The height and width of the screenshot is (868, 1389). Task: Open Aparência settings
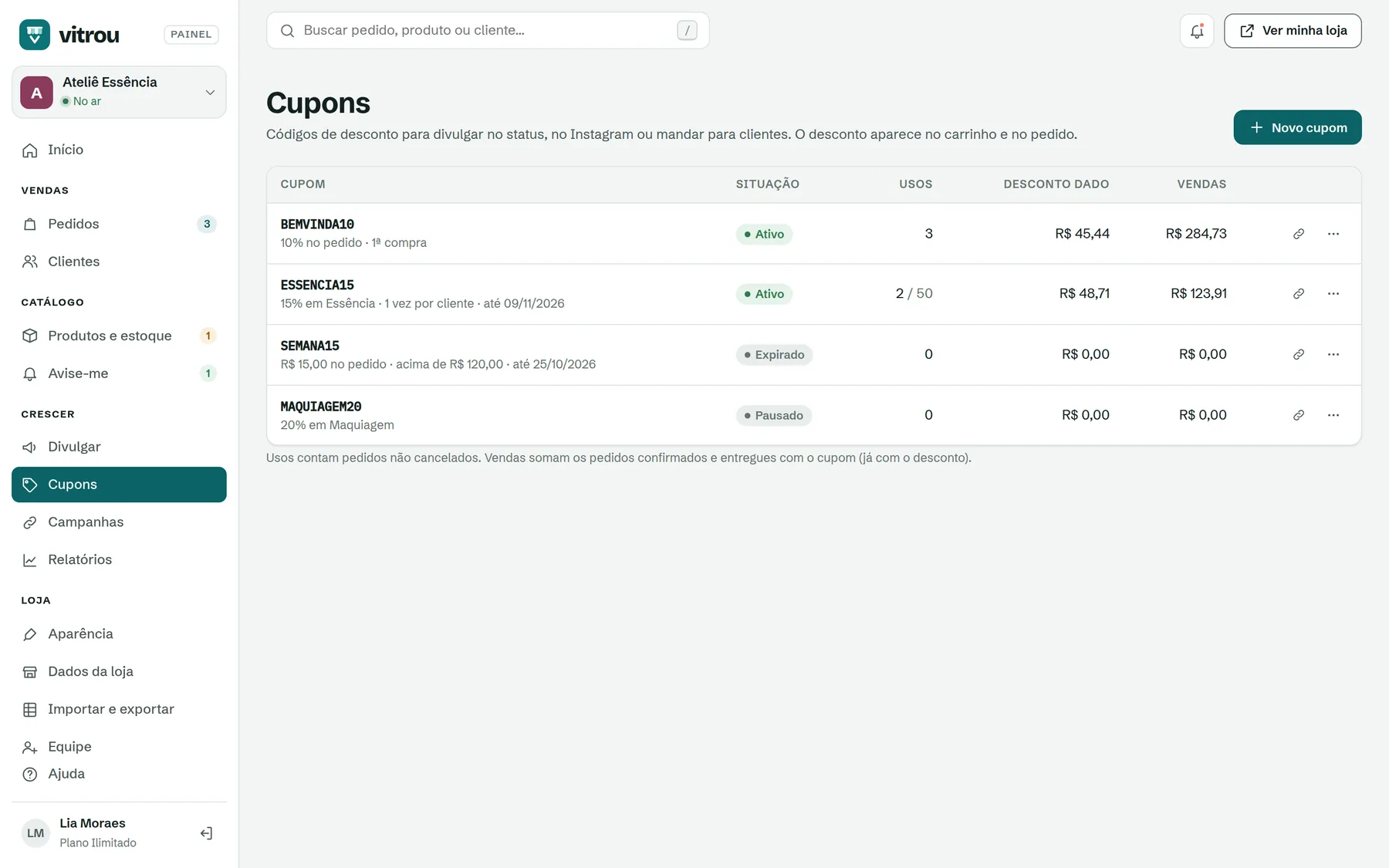[119, 634]
